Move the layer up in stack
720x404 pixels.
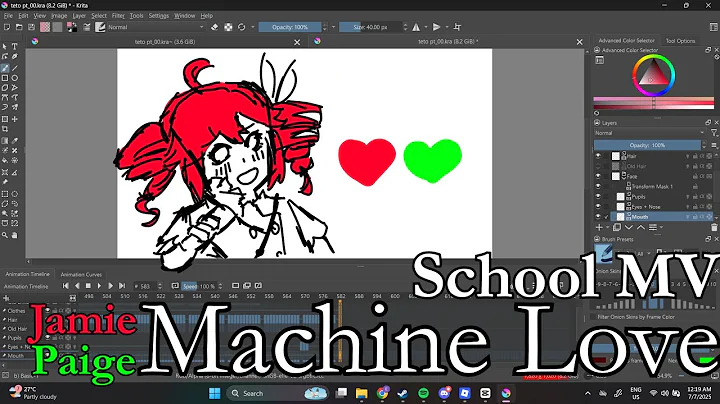click(x=641, y=227)
